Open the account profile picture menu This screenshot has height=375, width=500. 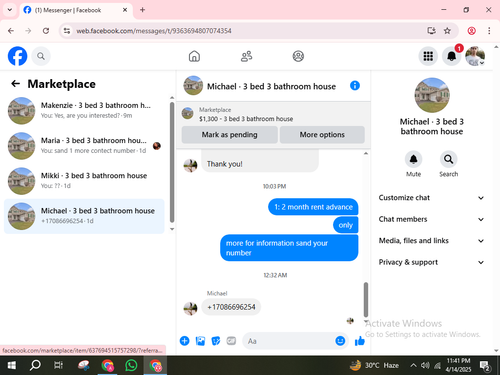(475, 56)
